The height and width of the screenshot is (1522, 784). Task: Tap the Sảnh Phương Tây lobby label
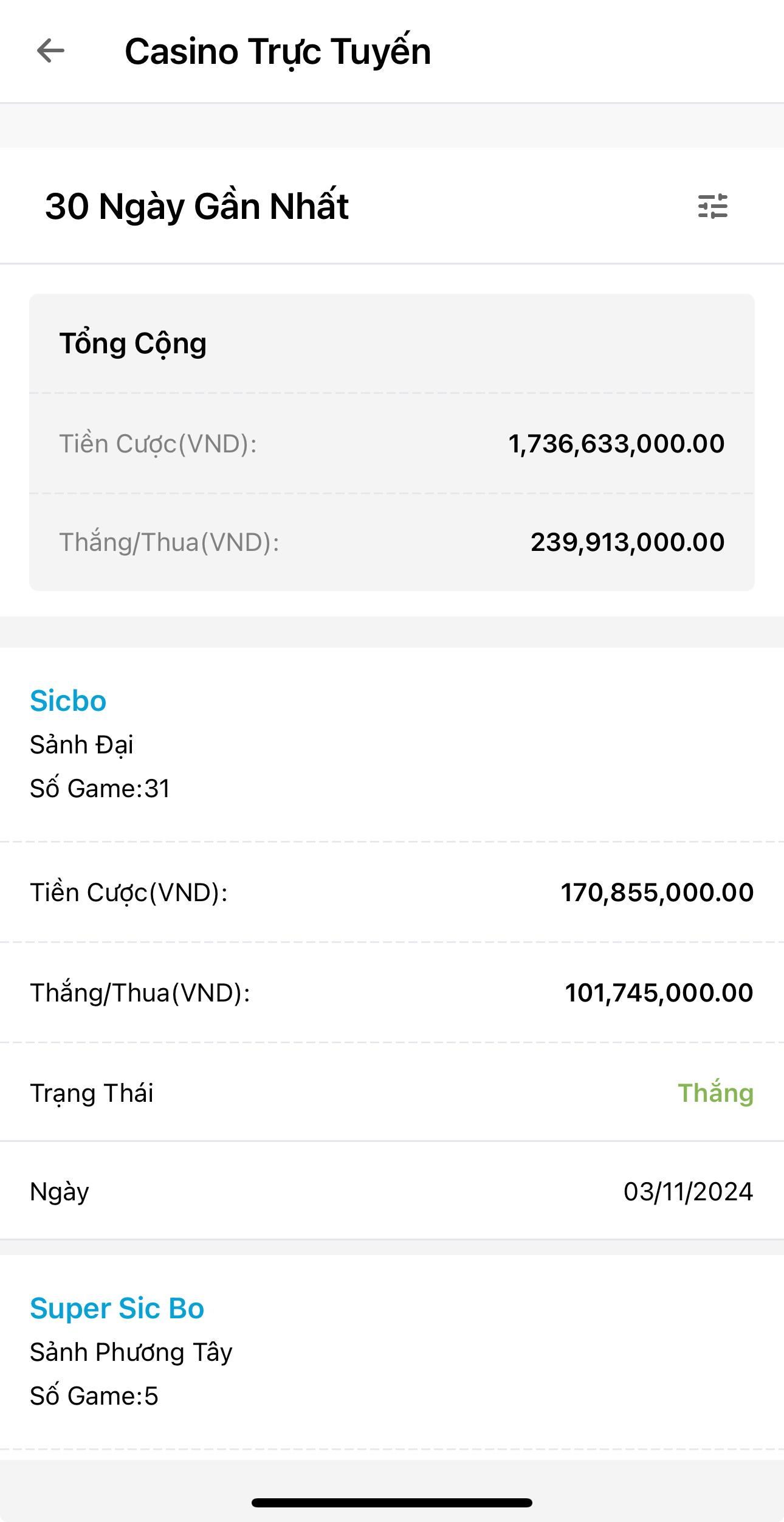tap(131, 1352)
